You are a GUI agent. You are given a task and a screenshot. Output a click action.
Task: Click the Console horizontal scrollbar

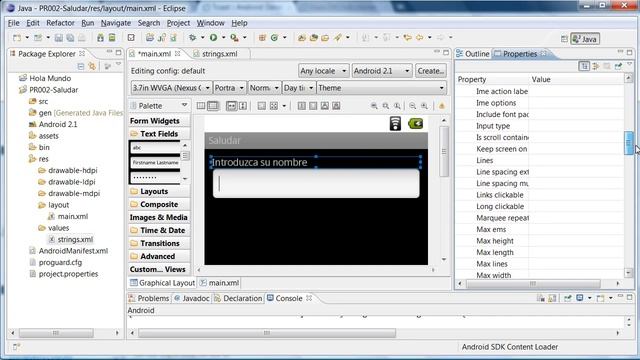pyautogui.click(x=267, y=333)
